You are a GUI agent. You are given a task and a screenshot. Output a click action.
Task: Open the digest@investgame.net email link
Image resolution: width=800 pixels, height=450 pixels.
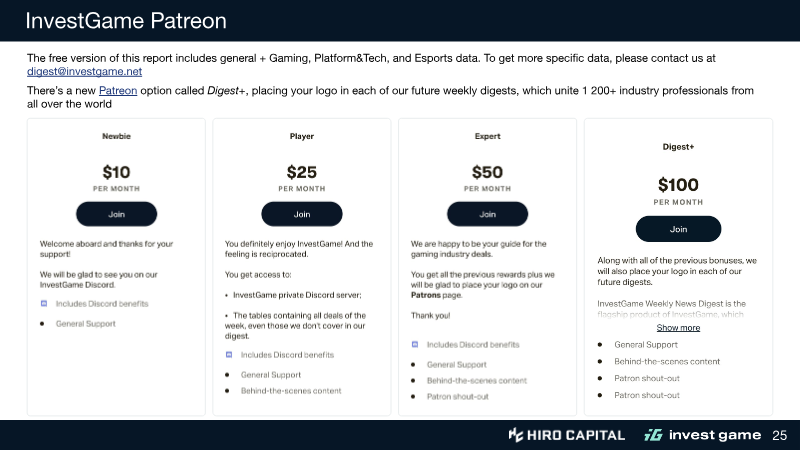point(84,72)
